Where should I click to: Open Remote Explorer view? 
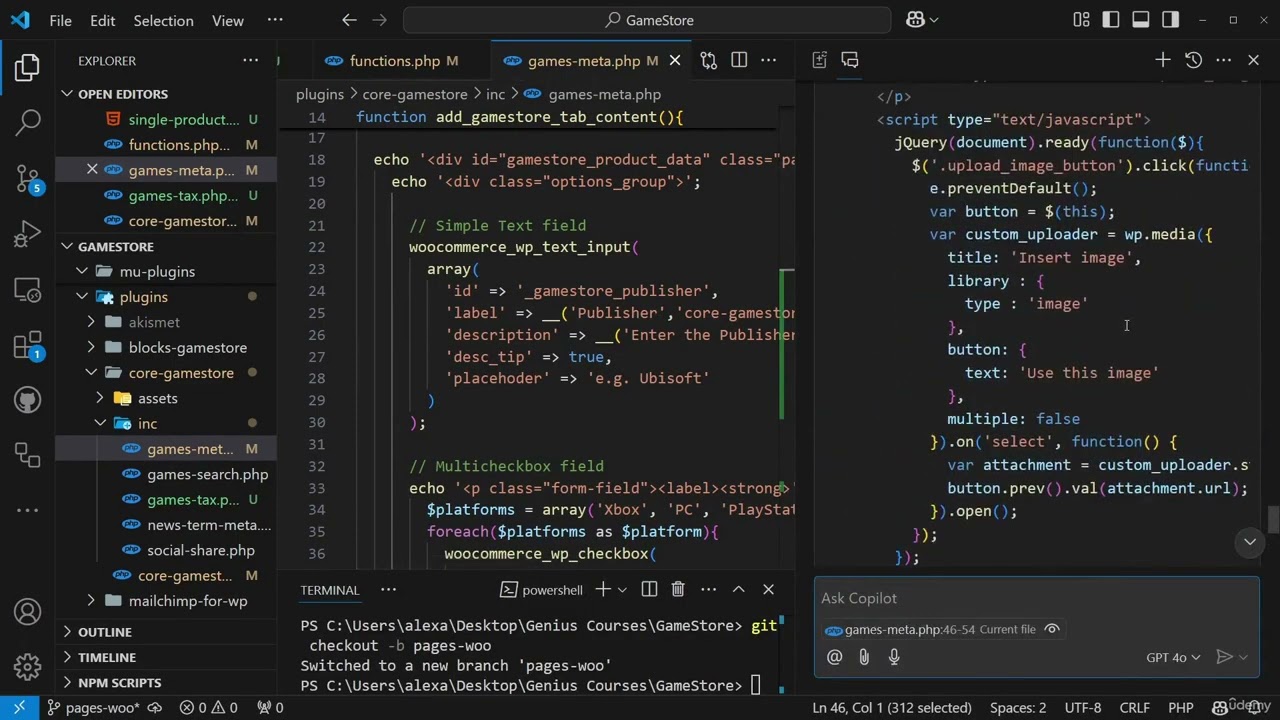[28, 290]
